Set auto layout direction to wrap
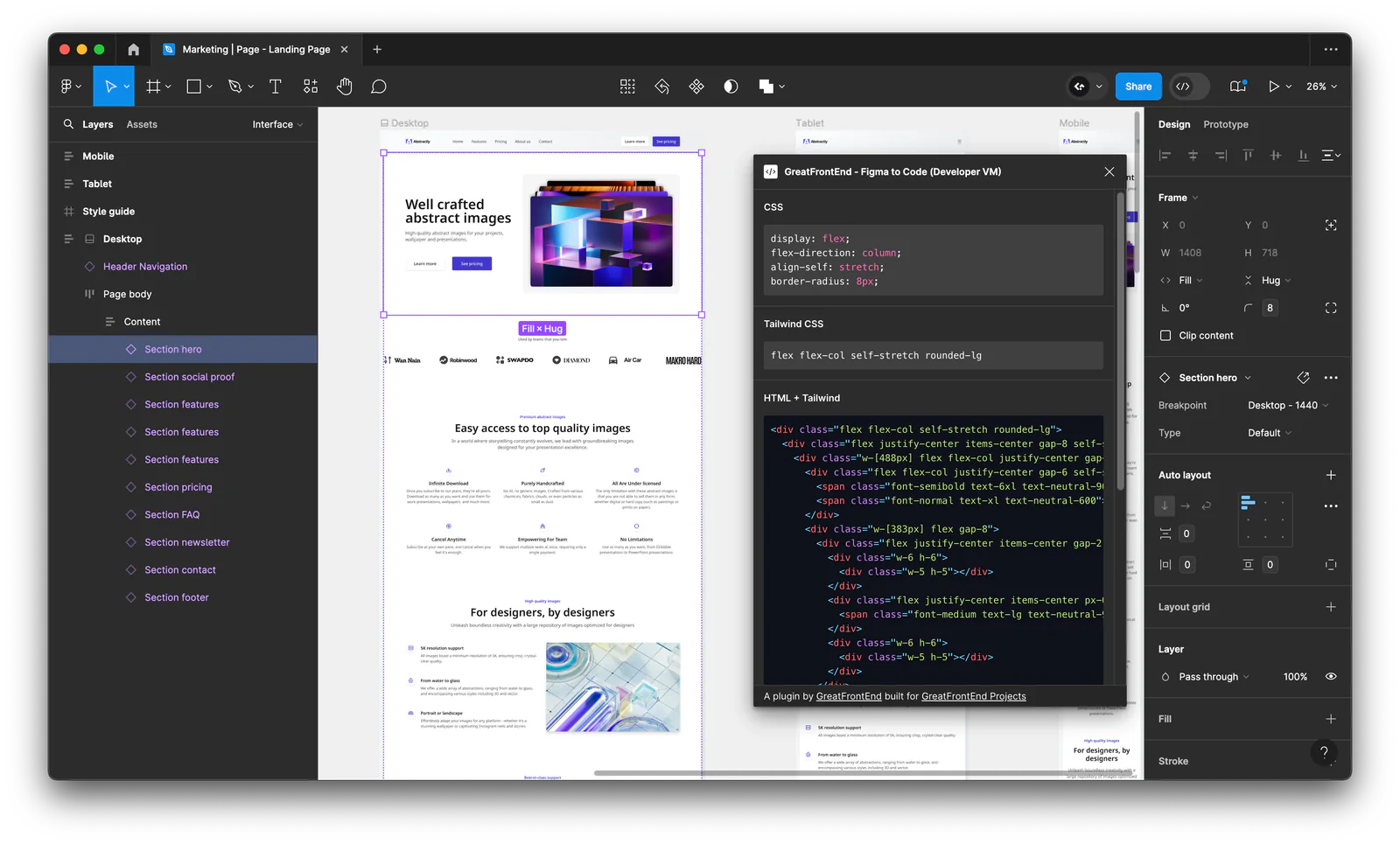Viewport: 1400px width, 844px height. (1207, 506)
